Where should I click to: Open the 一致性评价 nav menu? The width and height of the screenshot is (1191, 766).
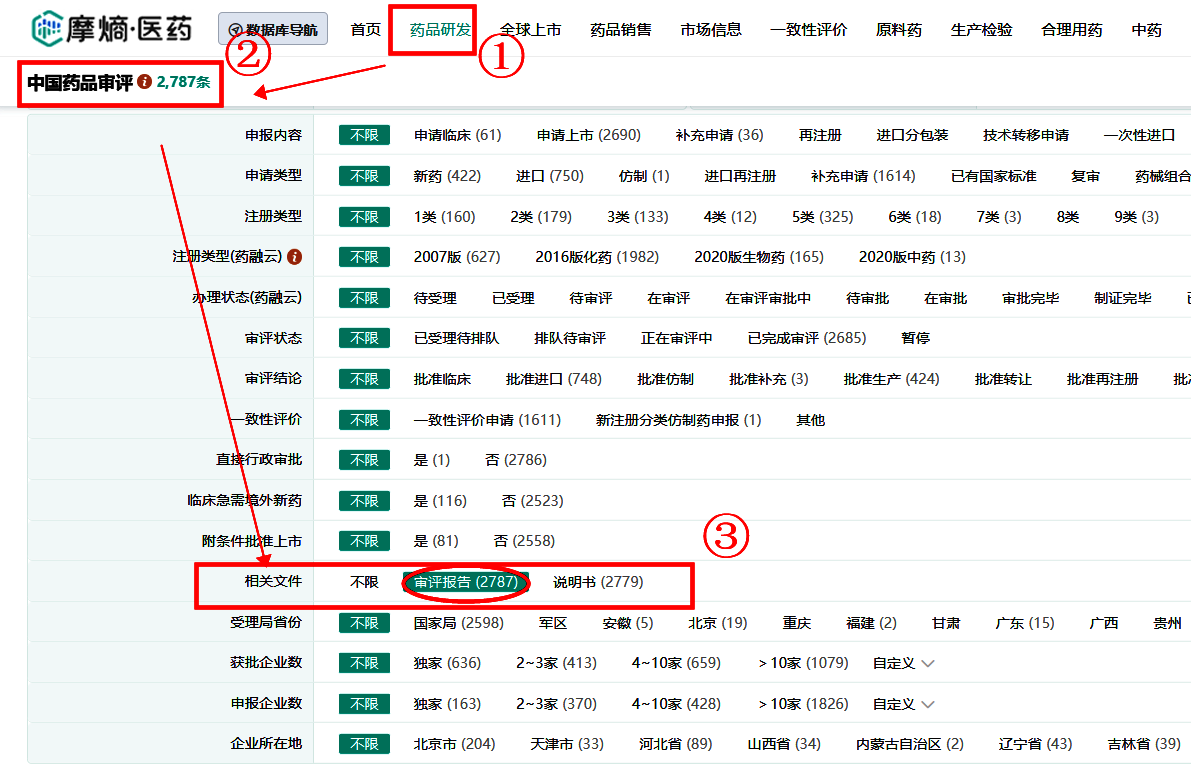click(808, 30)
